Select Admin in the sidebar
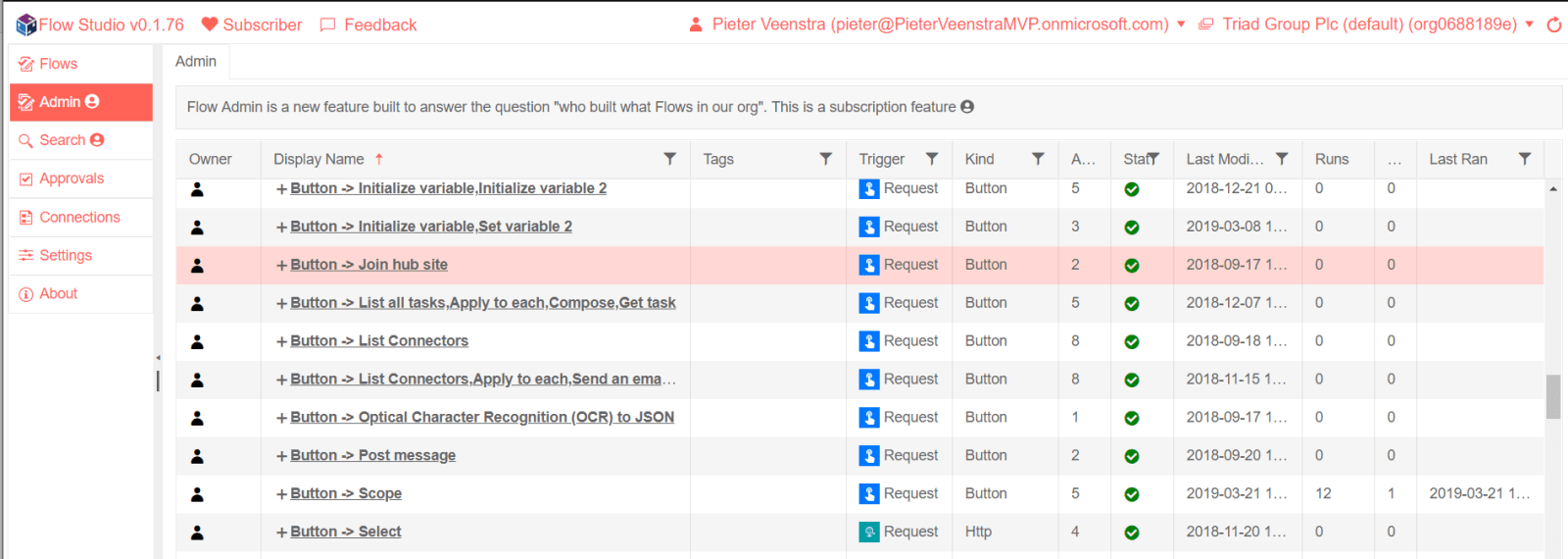This screenshot has width=1568, height=559. point(80,102)
